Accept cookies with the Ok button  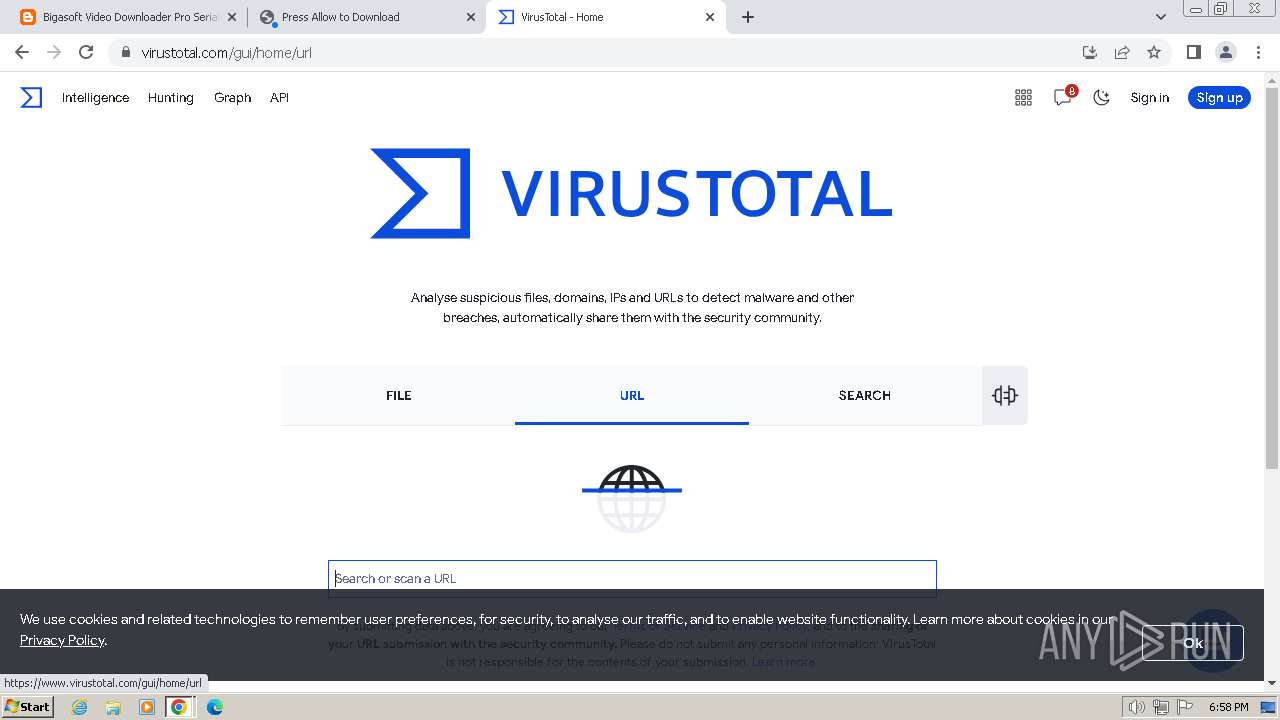point(1192,643)
